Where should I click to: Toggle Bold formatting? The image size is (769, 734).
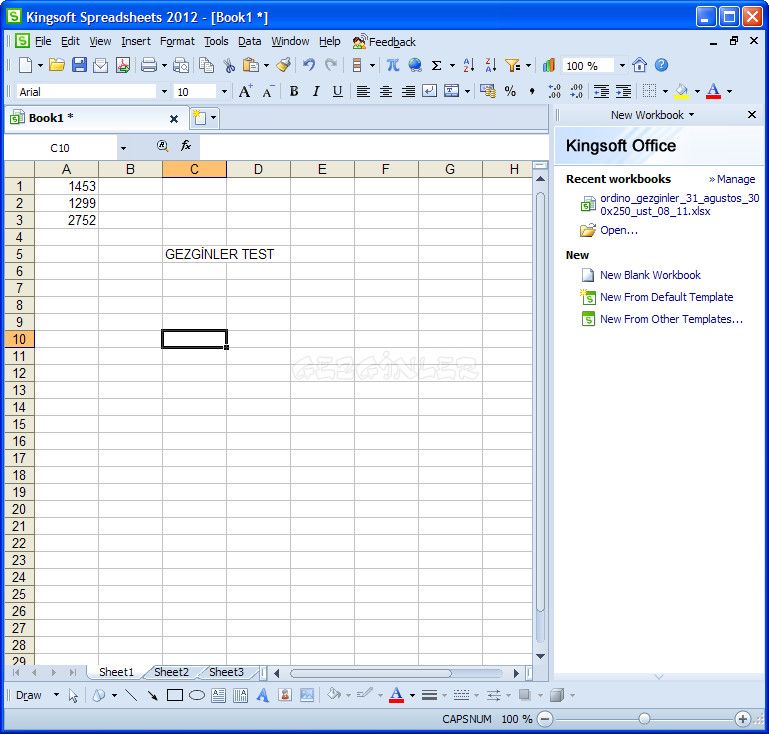click(294, 91)
